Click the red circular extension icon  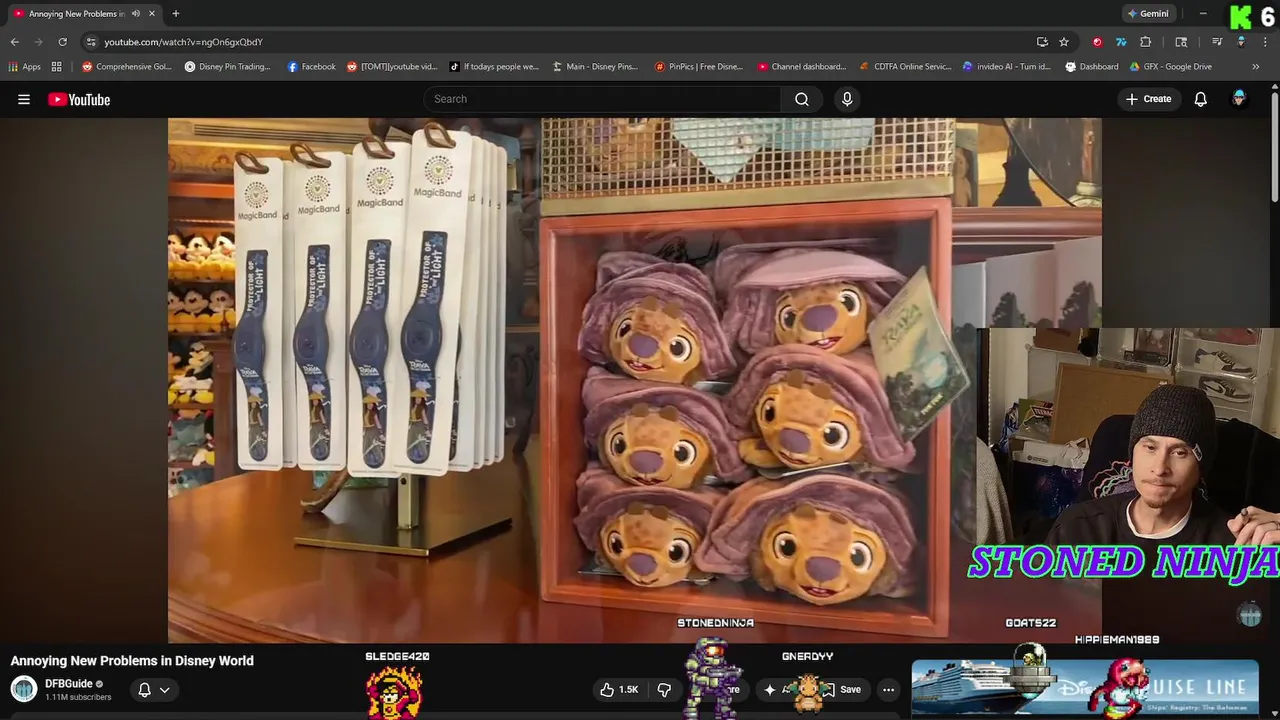click(x=1097, y=42)
